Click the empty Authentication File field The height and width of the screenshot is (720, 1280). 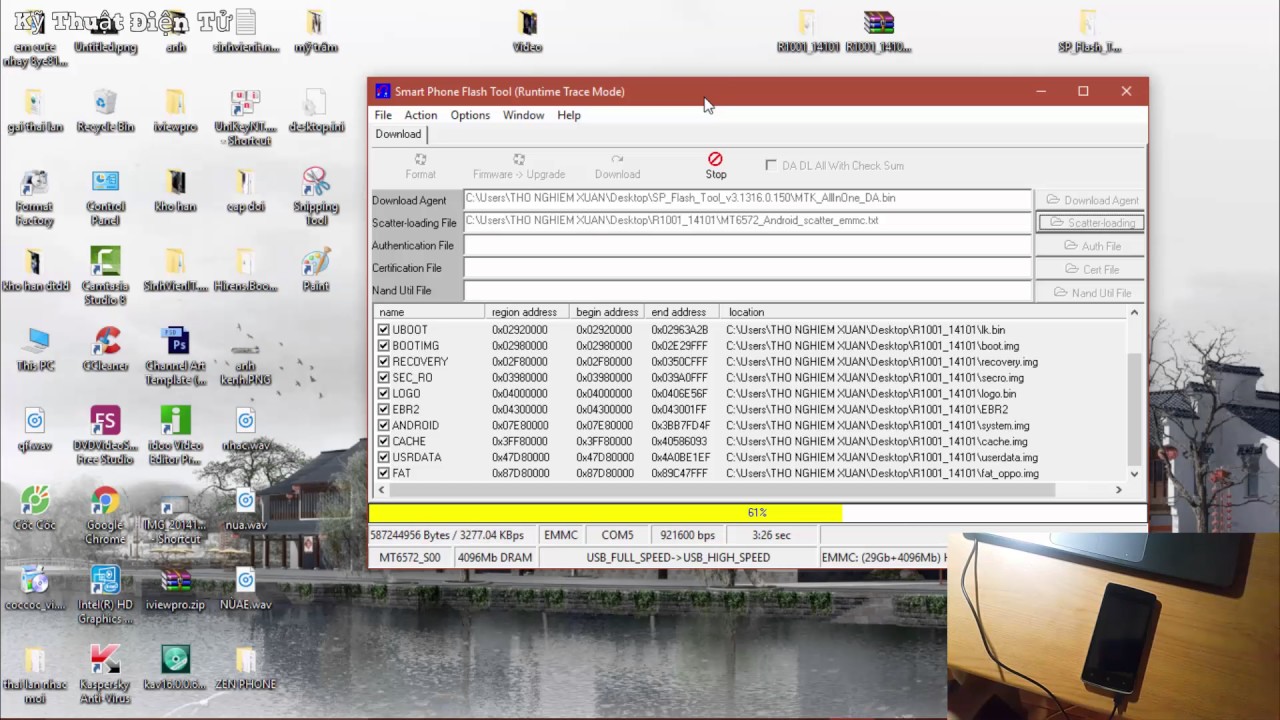point(747,245)
